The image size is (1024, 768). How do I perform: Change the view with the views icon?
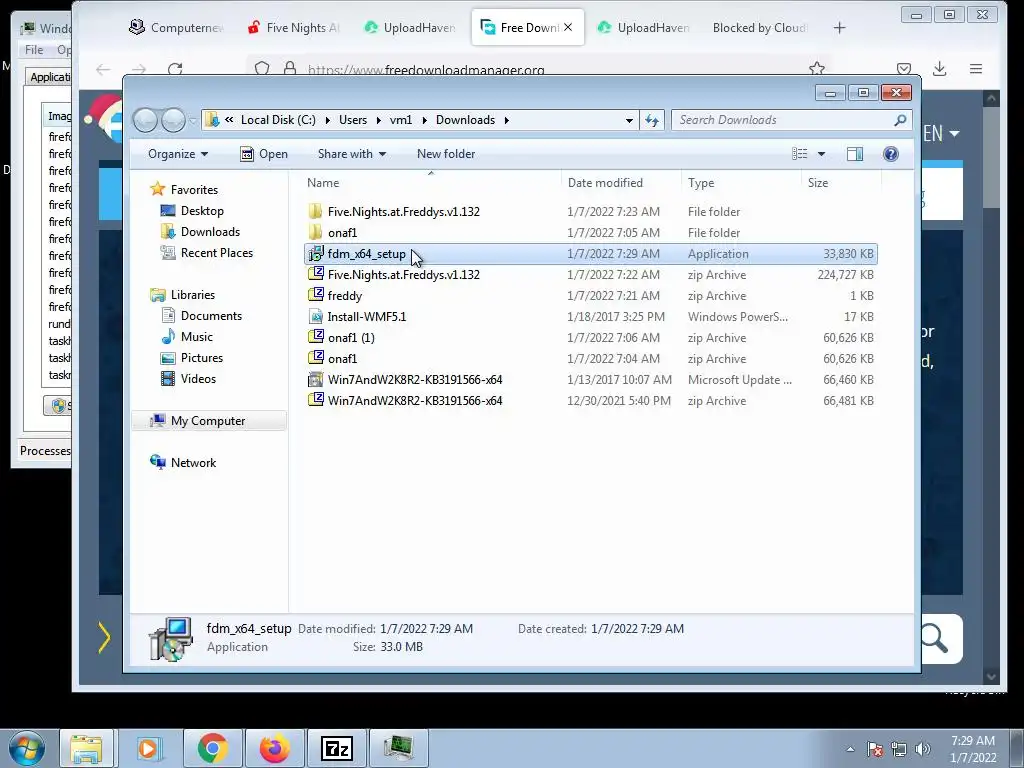coord(799,154)
